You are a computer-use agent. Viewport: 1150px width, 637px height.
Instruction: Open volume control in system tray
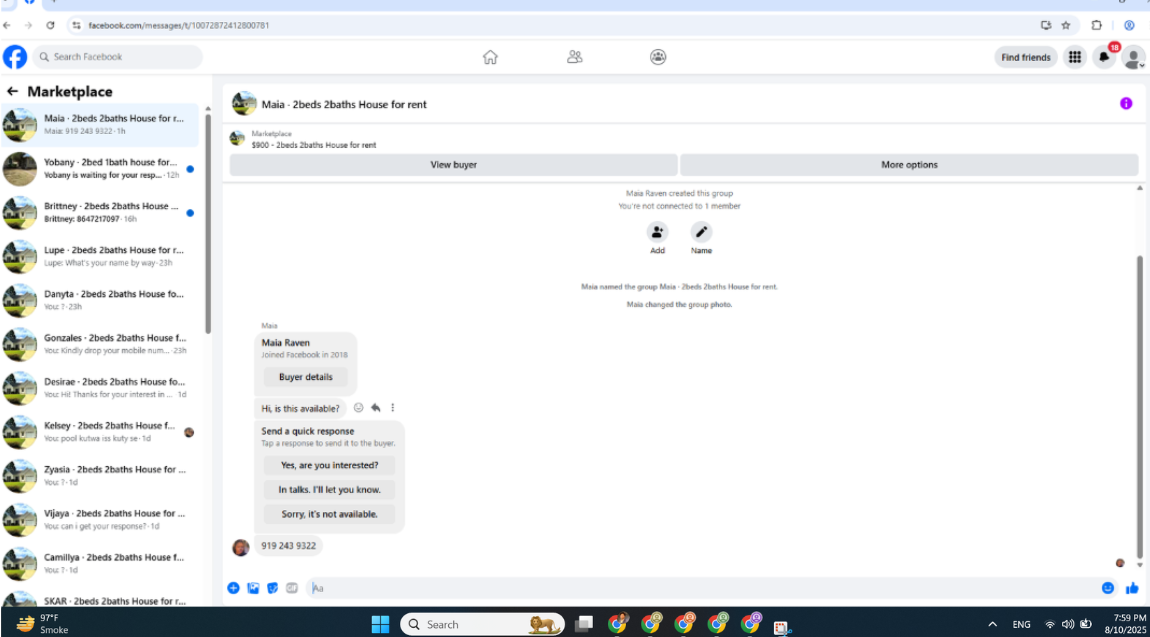[1068, 625]
